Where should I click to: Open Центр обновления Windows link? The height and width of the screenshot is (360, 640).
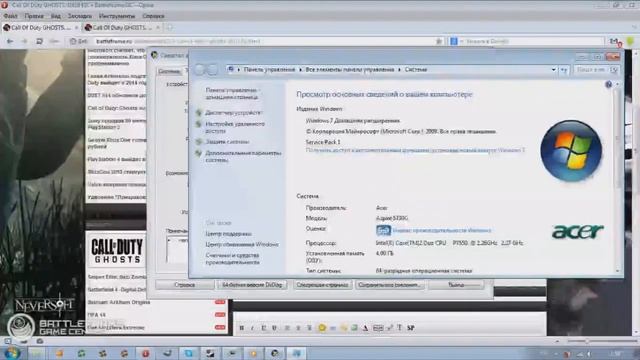[242, 244]
